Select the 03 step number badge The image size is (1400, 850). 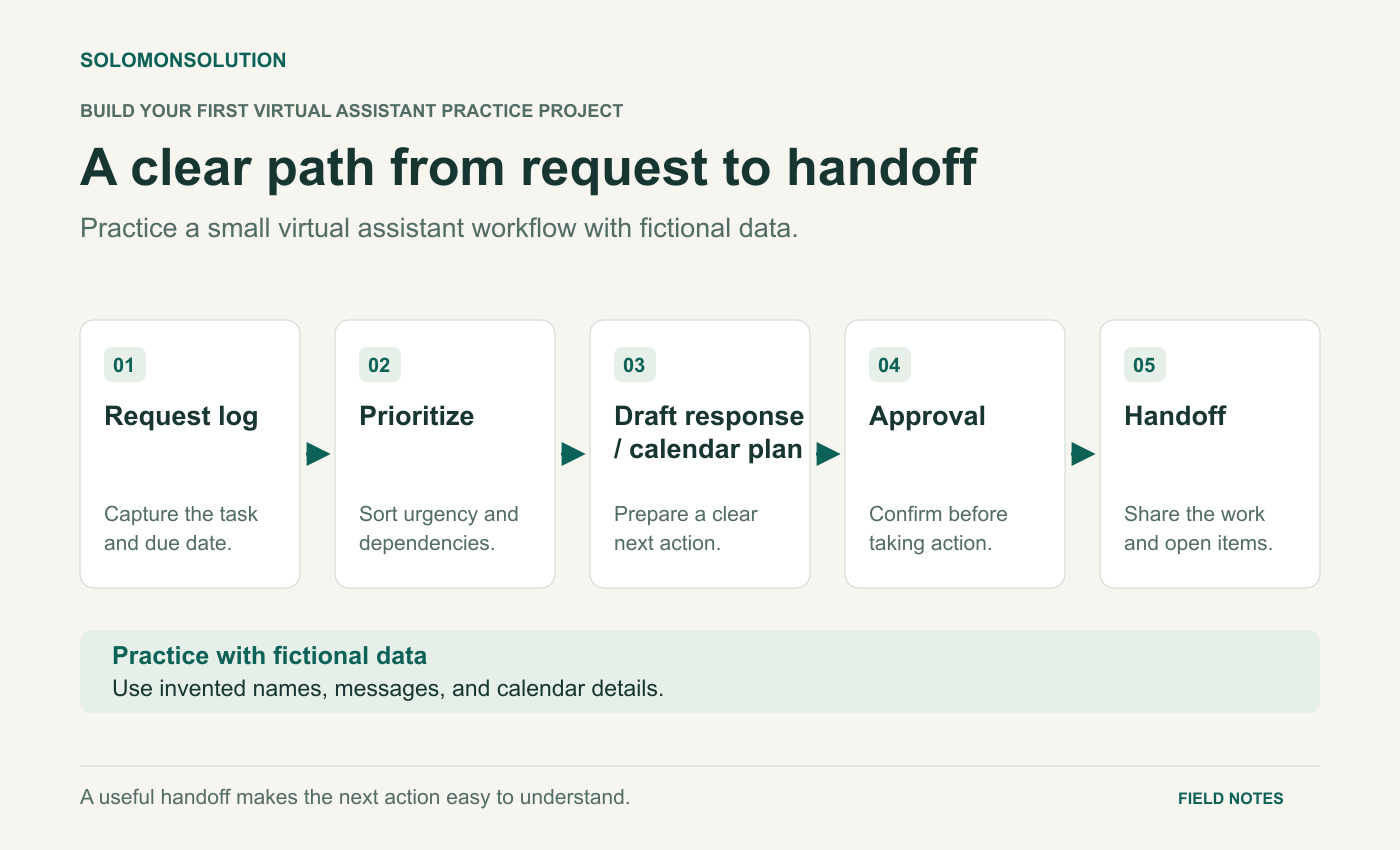coord(635,365)
